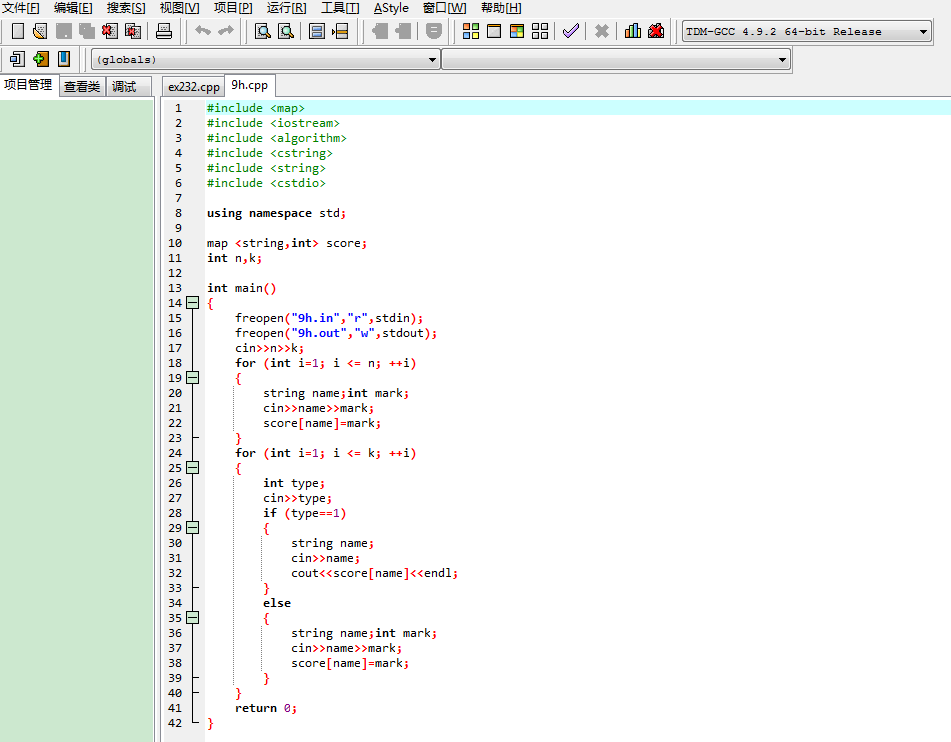Click the Rebuild All grid icon
The image size is (951, 742).
point(540,31)
